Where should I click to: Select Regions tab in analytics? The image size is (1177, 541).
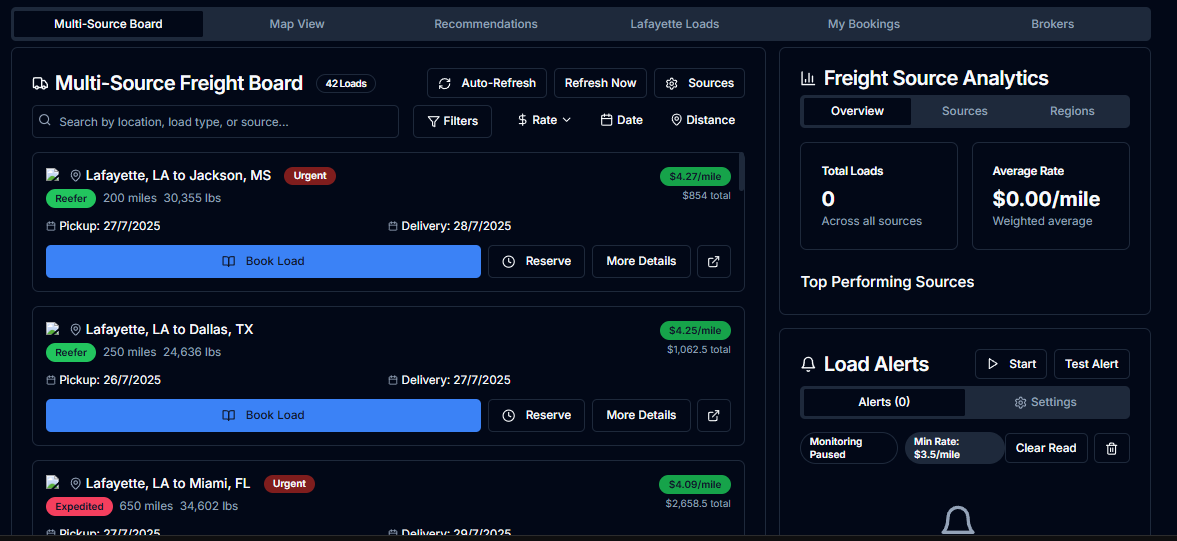coord(1072,111)
